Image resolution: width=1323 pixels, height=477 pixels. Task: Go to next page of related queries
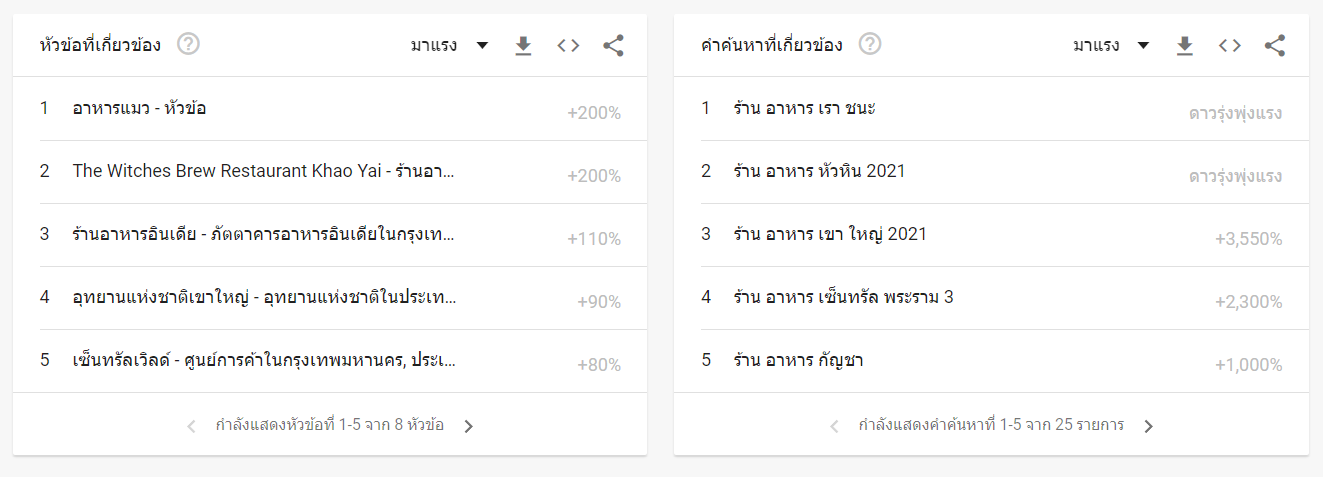[1148, 426]
